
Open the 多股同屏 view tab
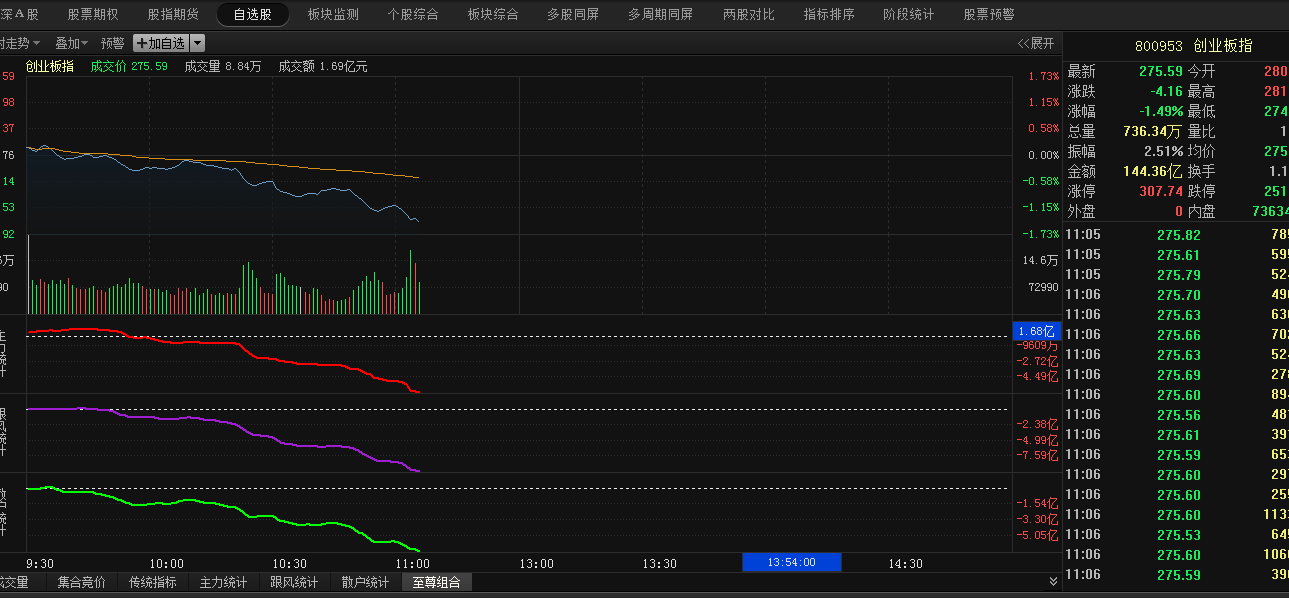[573, 14]
